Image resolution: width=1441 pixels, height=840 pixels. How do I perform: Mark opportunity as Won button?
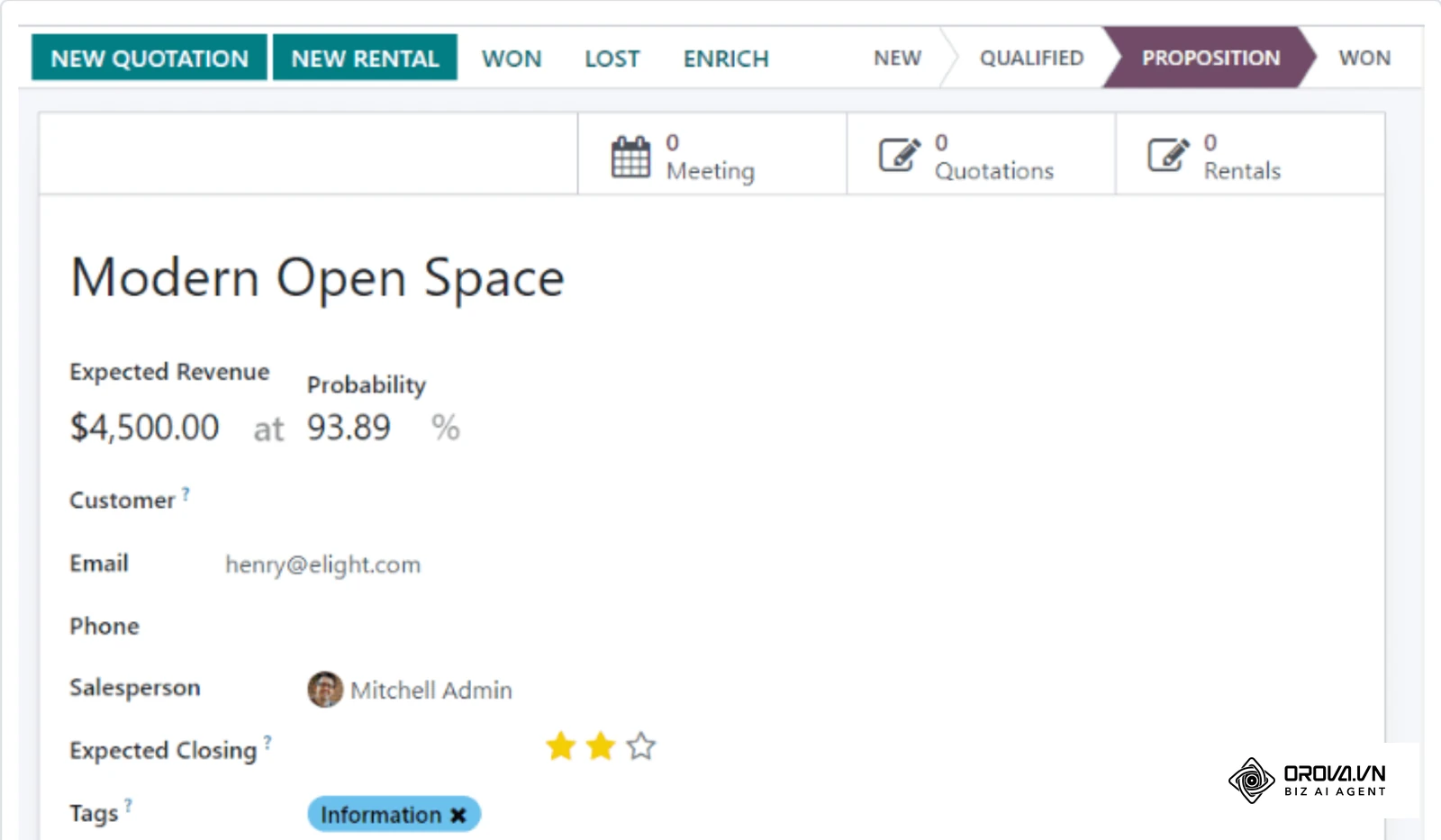pos(512,59)
